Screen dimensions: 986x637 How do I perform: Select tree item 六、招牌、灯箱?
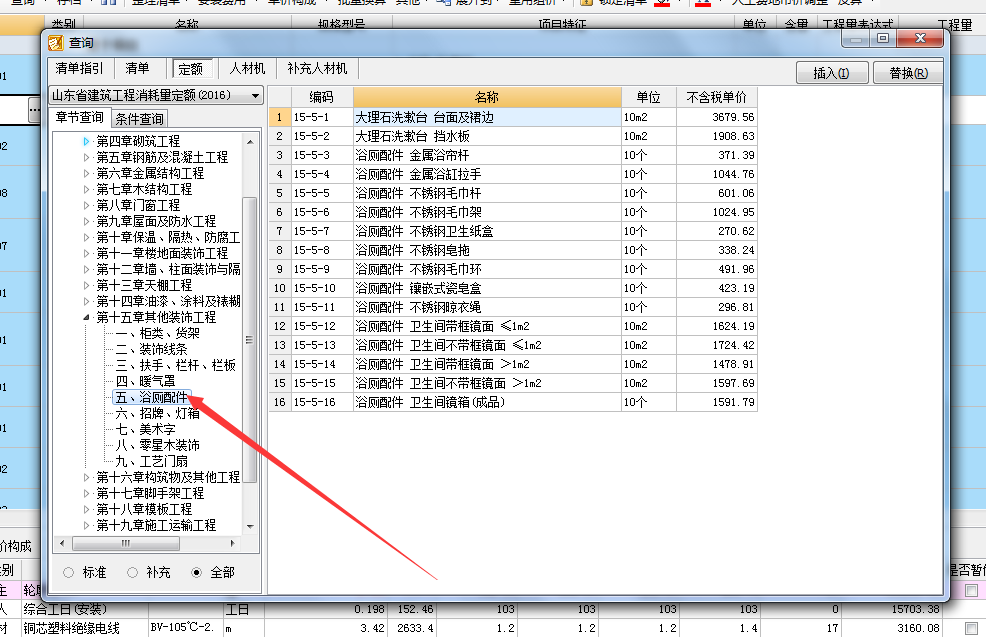click(x=157, y=413)
